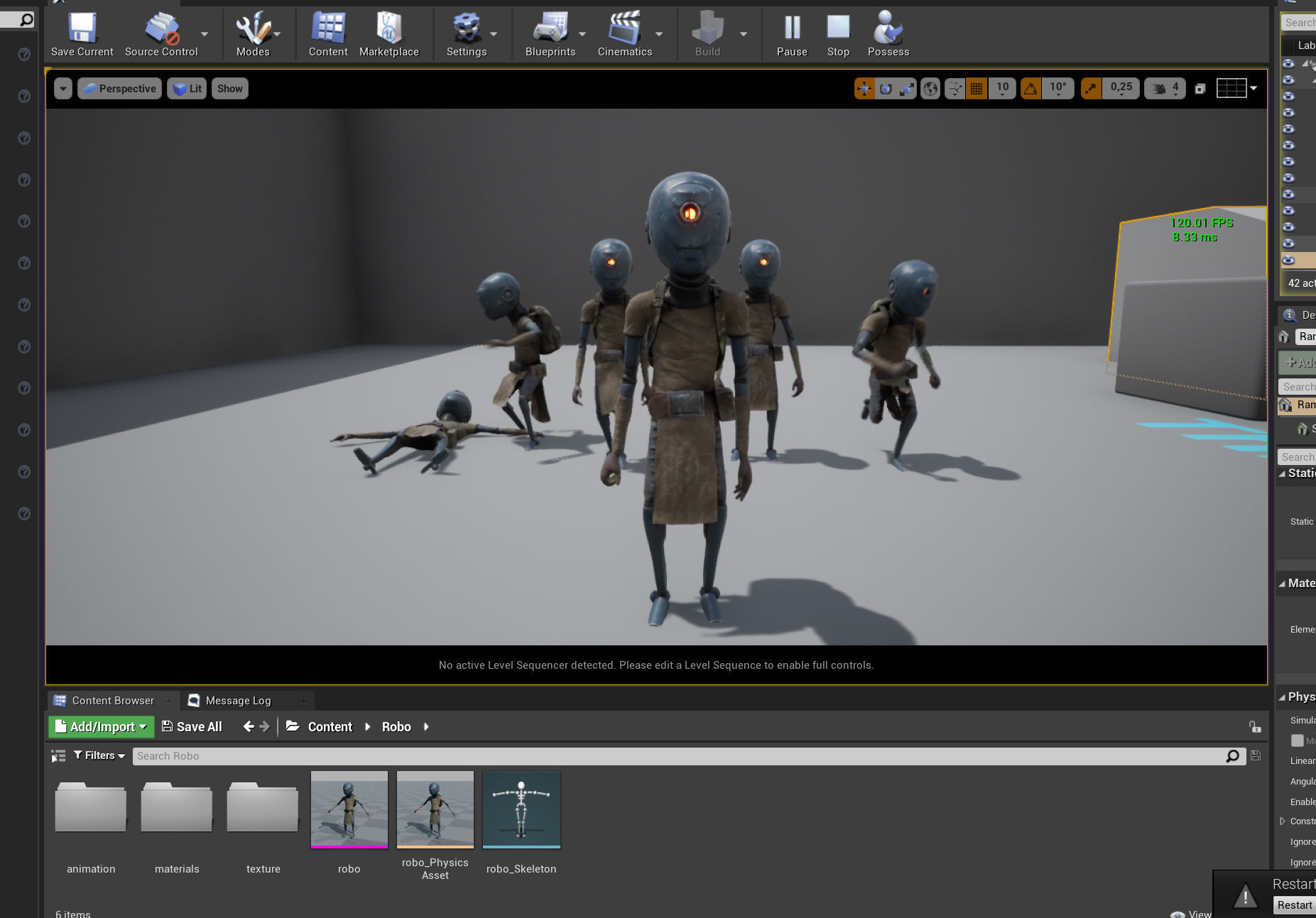The image size is (1316, 918).
Task: Expand the Blueprints dropdown arrow
Action: [582, 33]
